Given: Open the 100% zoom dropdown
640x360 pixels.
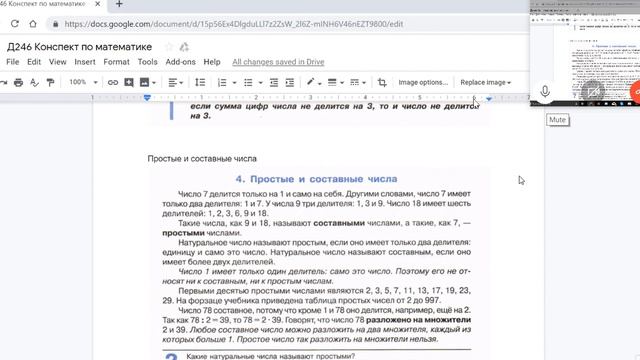Looking at the screenshot, I should [83, 82].
